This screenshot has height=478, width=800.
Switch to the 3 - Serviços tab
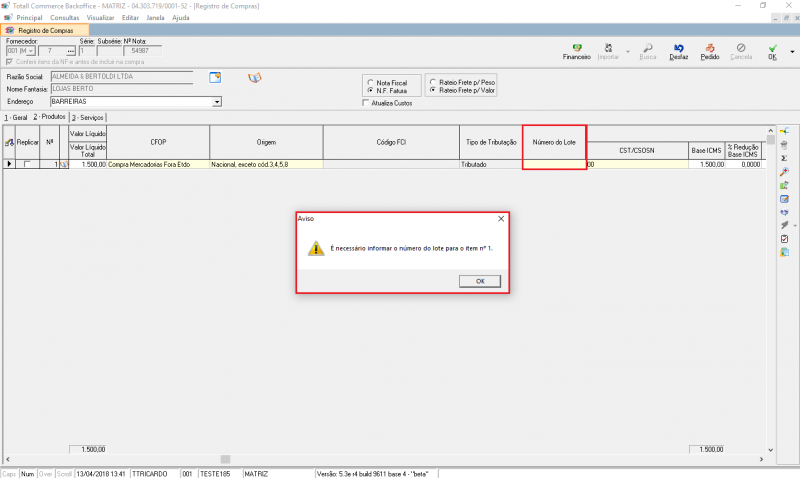click(x=88, y=117)
